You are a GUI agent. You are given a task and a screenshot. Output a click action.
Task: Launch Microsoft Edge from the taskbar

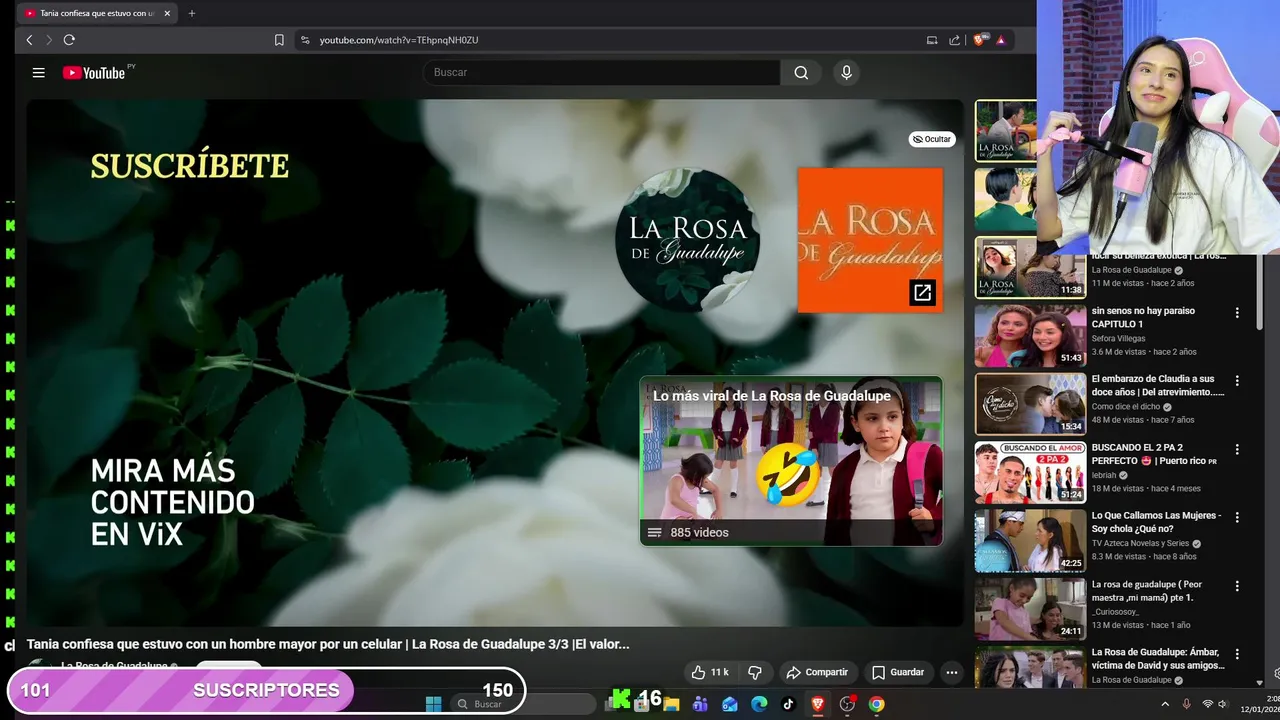point(759,704)
